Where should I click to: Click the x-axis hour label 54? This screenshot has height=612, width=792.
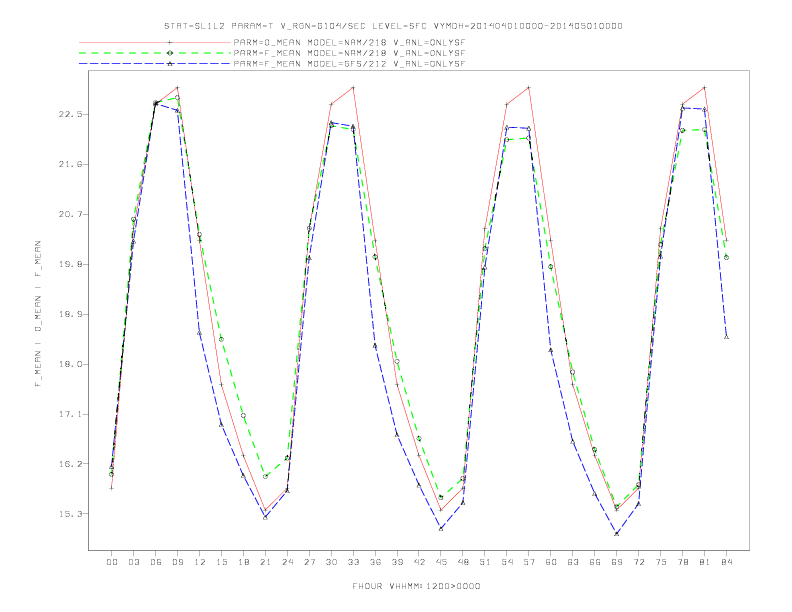507,562
